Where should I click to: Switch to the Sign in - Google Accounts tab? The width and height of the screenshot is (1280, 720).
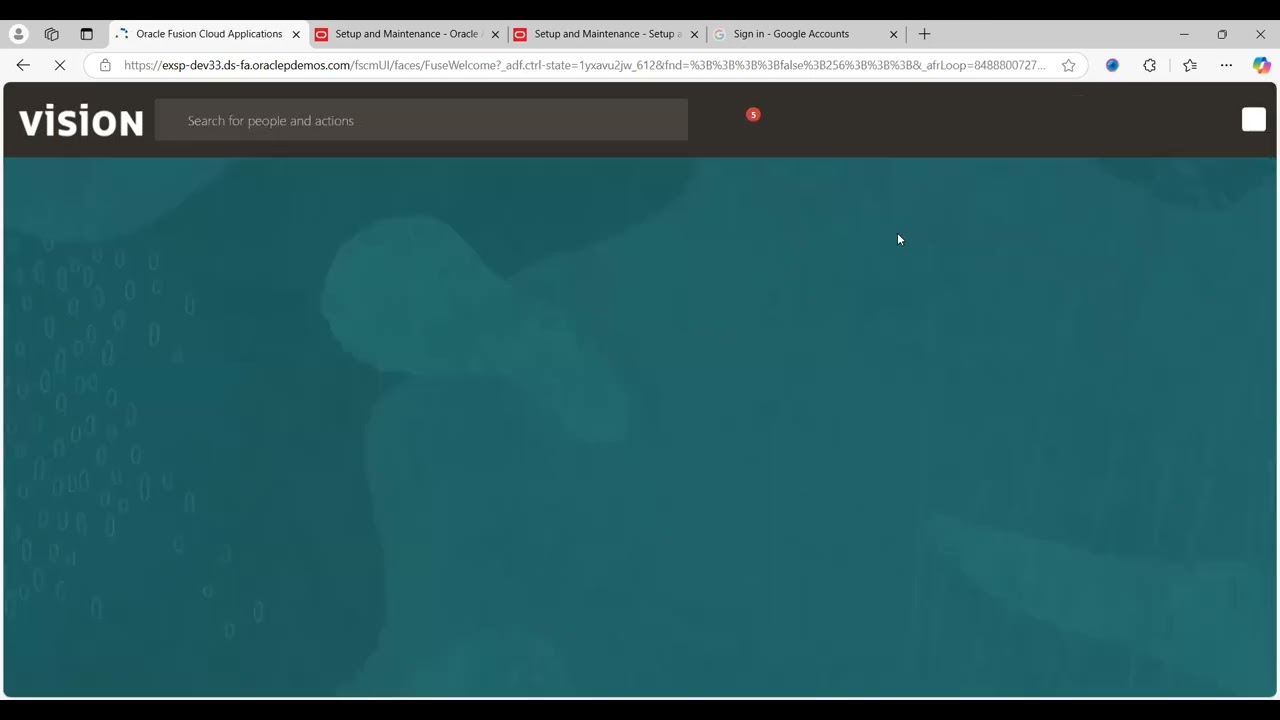click(x=806, y=34)
